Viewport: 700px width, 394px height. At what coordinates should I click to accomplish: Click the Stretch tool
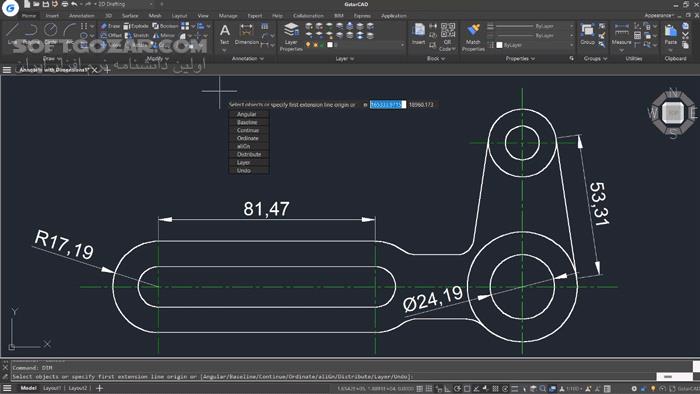(x=137, y=35)
